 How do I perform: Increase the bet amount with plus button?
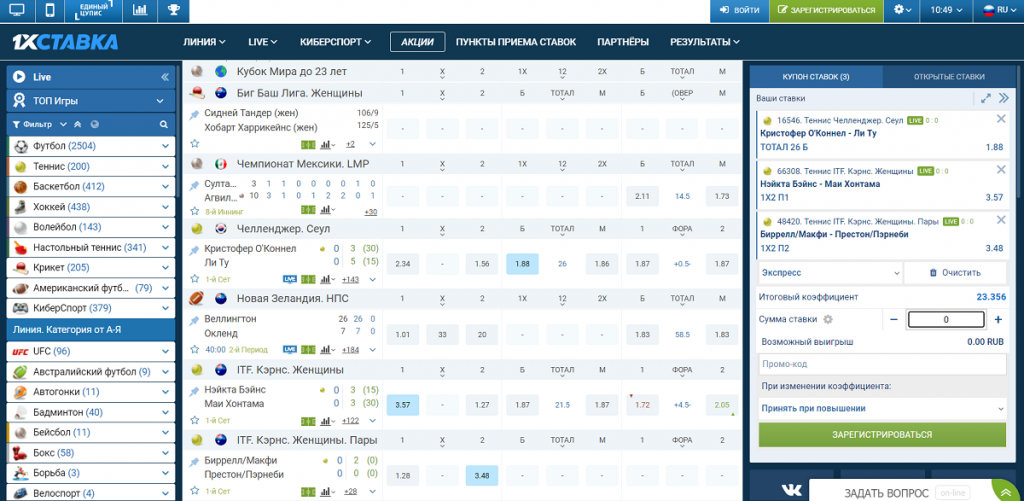(998, 319)
